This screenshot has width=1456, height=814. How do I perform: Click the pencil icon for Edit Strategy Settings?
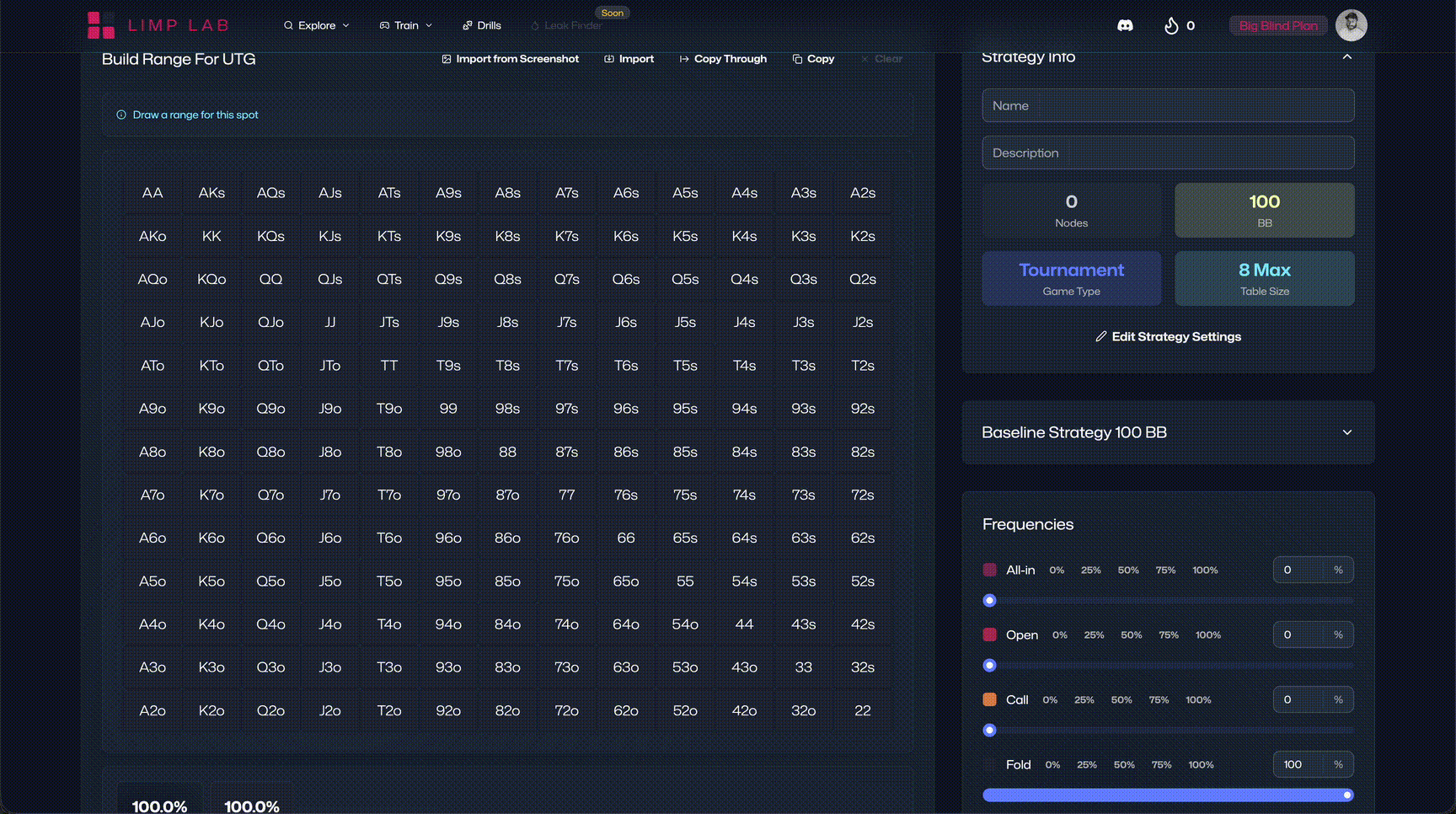tap(1100, 336)
